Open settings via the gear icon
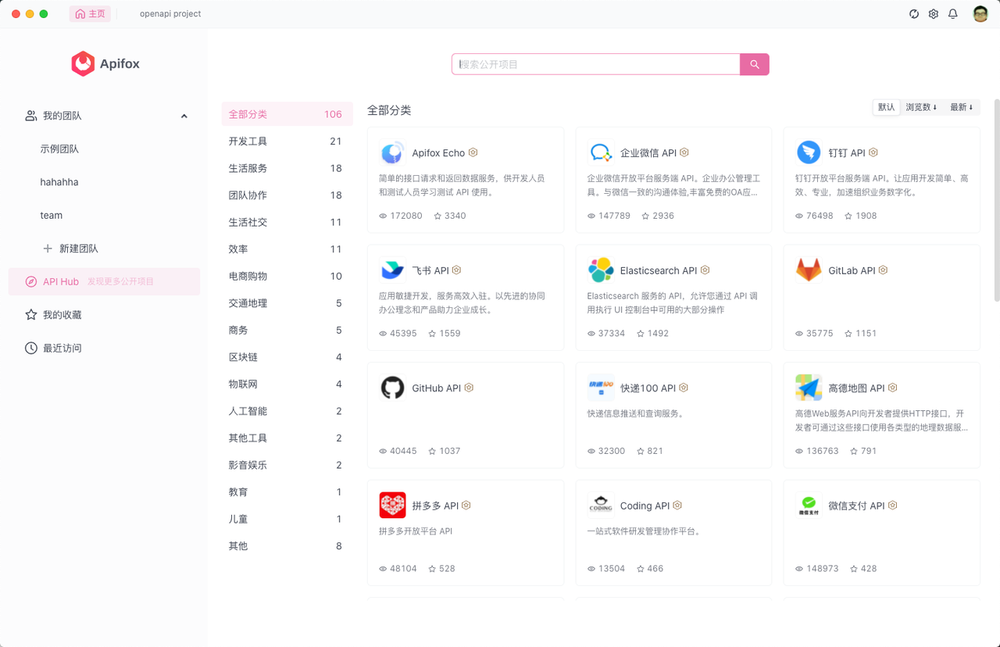Image resolution: width=1000 pixels, height=647 pixels. [933, 14]
